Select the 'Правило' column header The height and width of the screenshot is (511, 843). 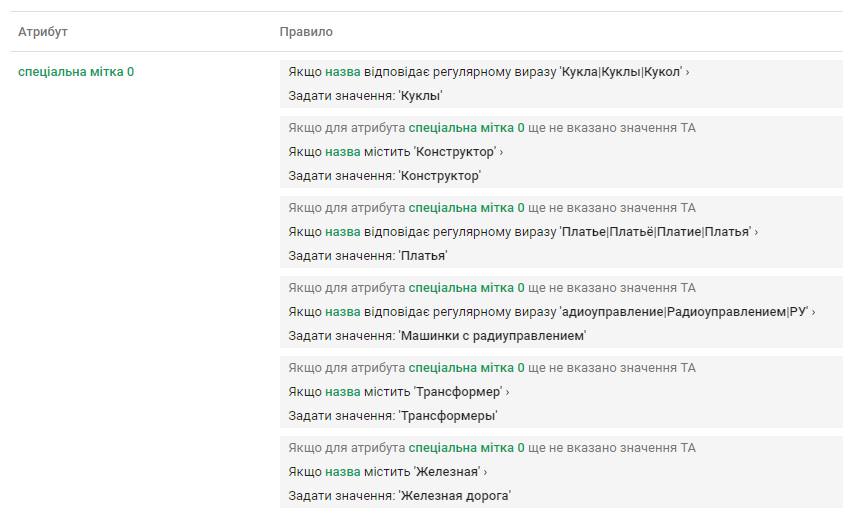[x=306, y=32]
